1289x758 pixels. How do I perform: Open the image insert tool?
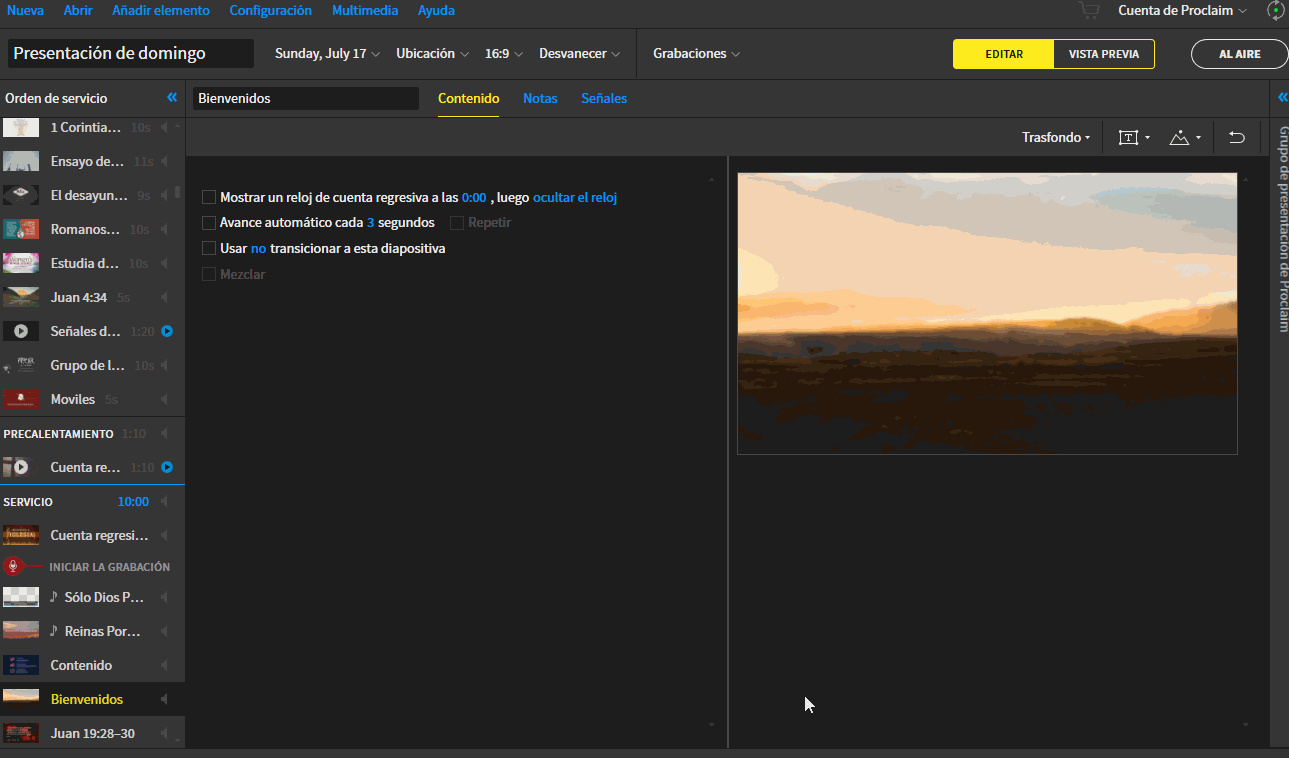(x=1184, y=137)
